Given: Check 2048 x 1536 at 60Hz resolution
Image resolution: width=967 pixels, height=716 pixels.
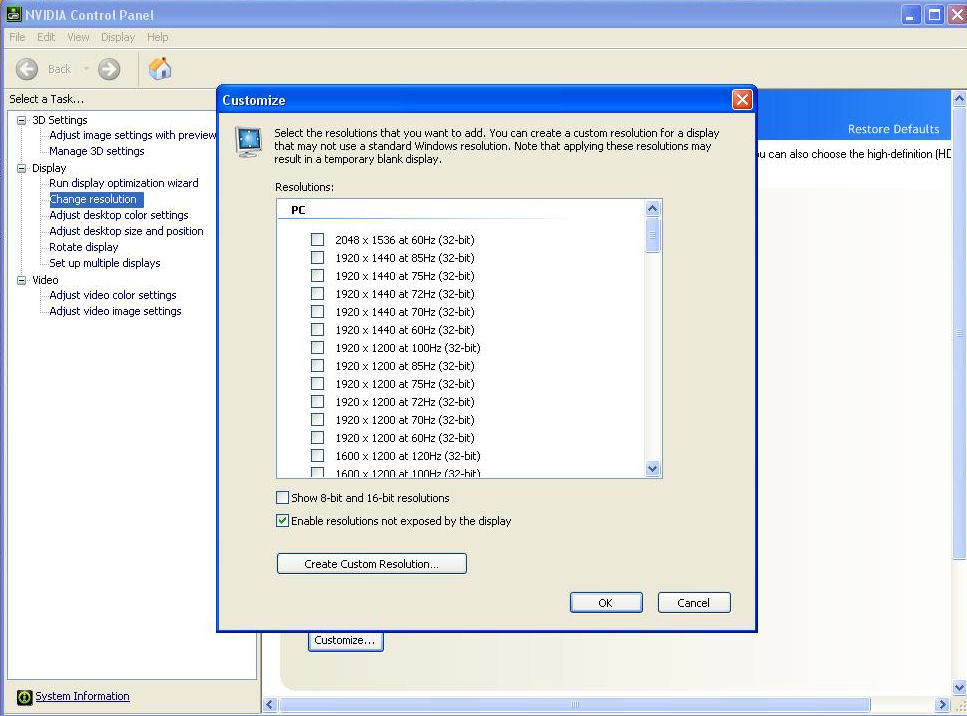Looking at the screenshot, I should pyautogui.click(x=317, y=240).
